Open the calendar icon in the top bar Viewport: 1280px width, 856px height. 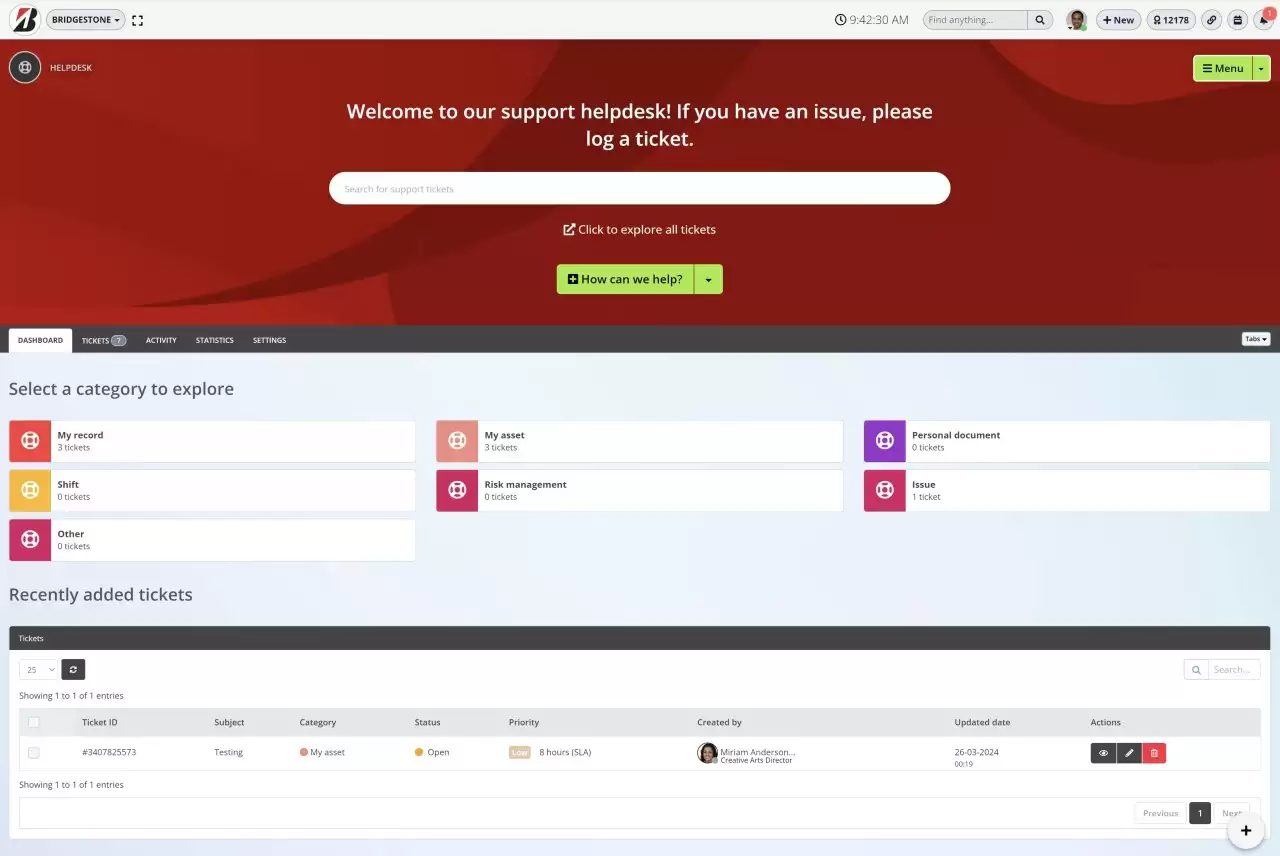coord(1236,19)
